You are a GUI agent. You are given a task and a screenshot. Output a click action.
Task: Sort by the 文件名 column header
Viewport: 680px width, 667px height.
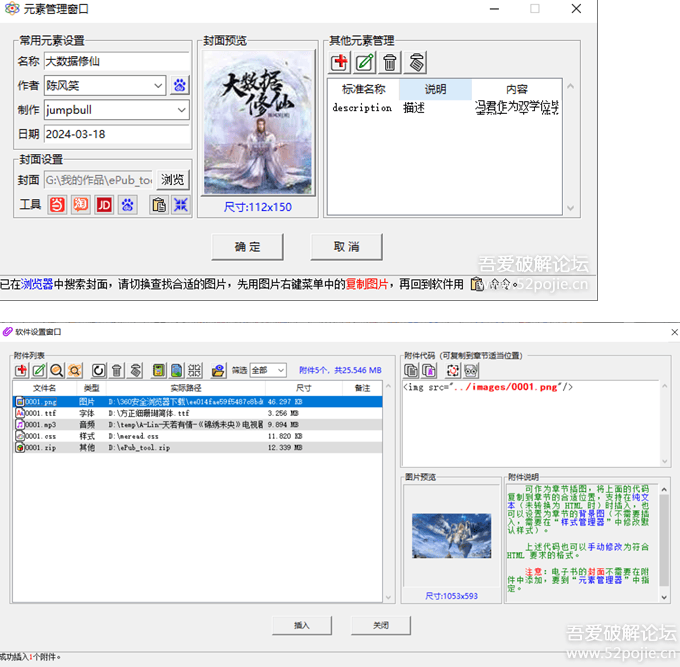[x=45, y=388]
